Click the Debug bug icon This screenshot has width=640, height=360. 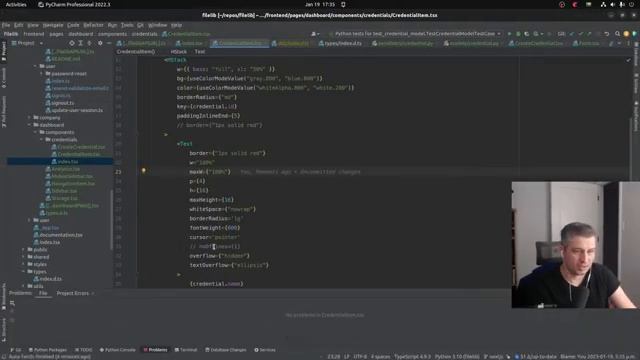point(518,34)
